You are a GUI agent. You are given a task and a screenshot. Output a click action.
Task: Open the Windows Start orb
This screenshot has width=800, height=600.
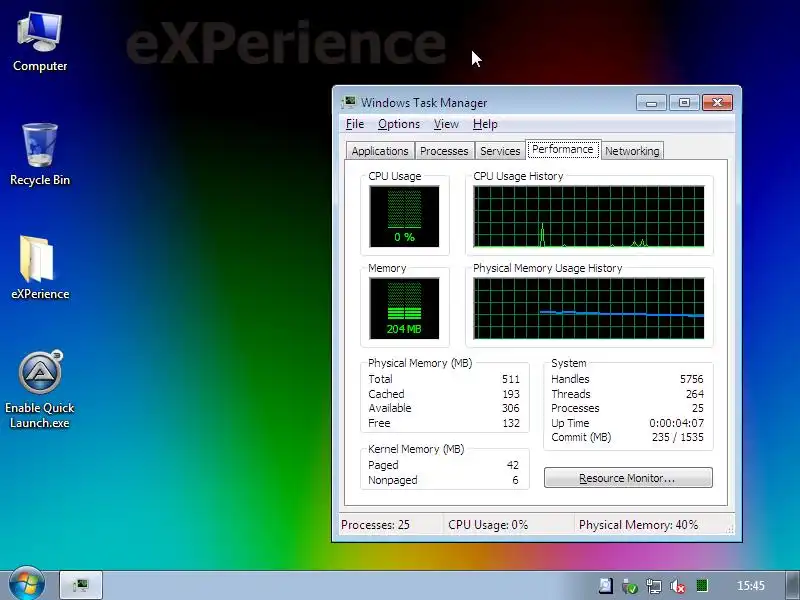tap(27, 585)
